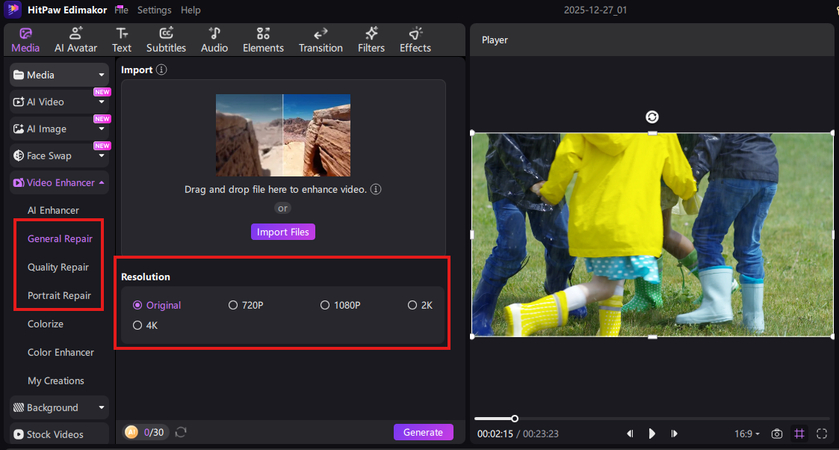
Task: Open the Transition tab
Action: click(321, 40)
